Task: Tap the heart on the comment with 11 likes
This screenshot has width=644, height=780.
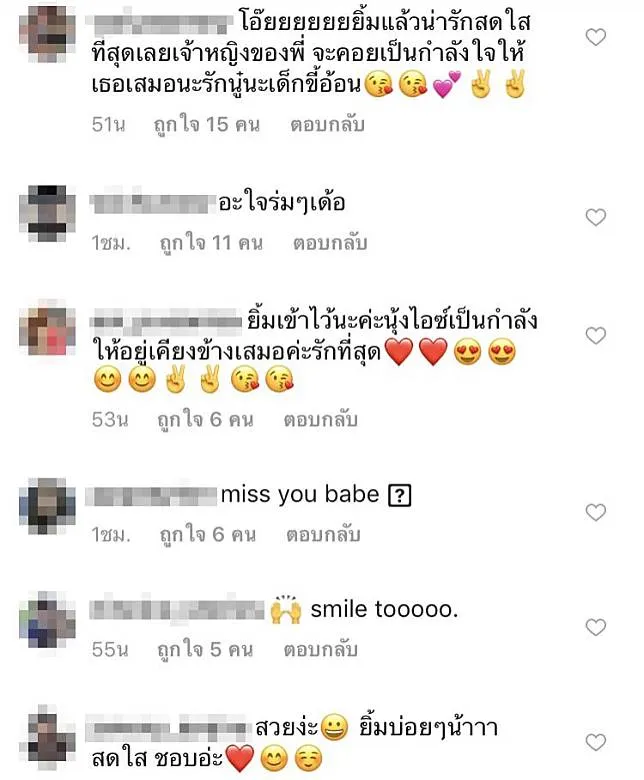Action: pos(595,217)
